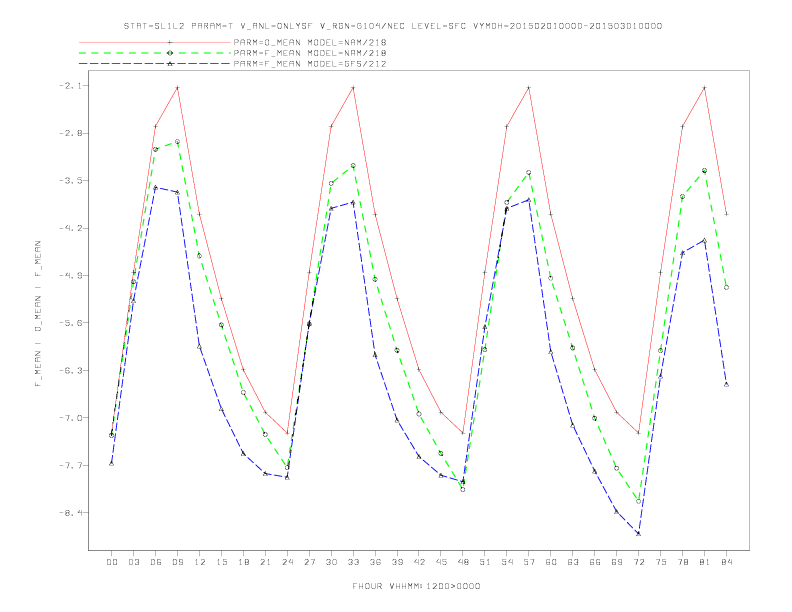Click x-axis forecast hour label 60

(551, 562)
